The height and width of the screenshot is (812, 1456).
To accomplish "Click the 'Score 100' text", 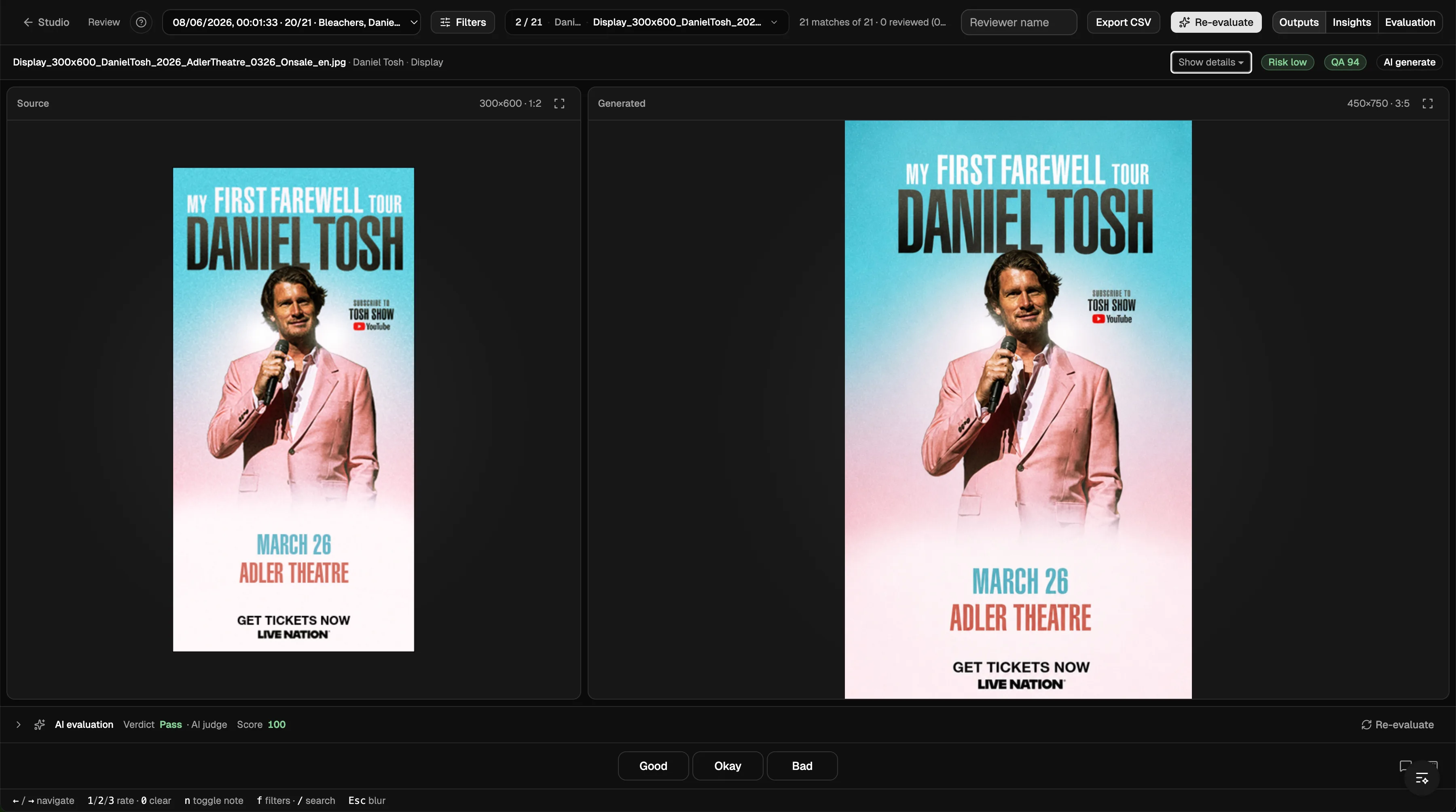I will pos(261,724).
